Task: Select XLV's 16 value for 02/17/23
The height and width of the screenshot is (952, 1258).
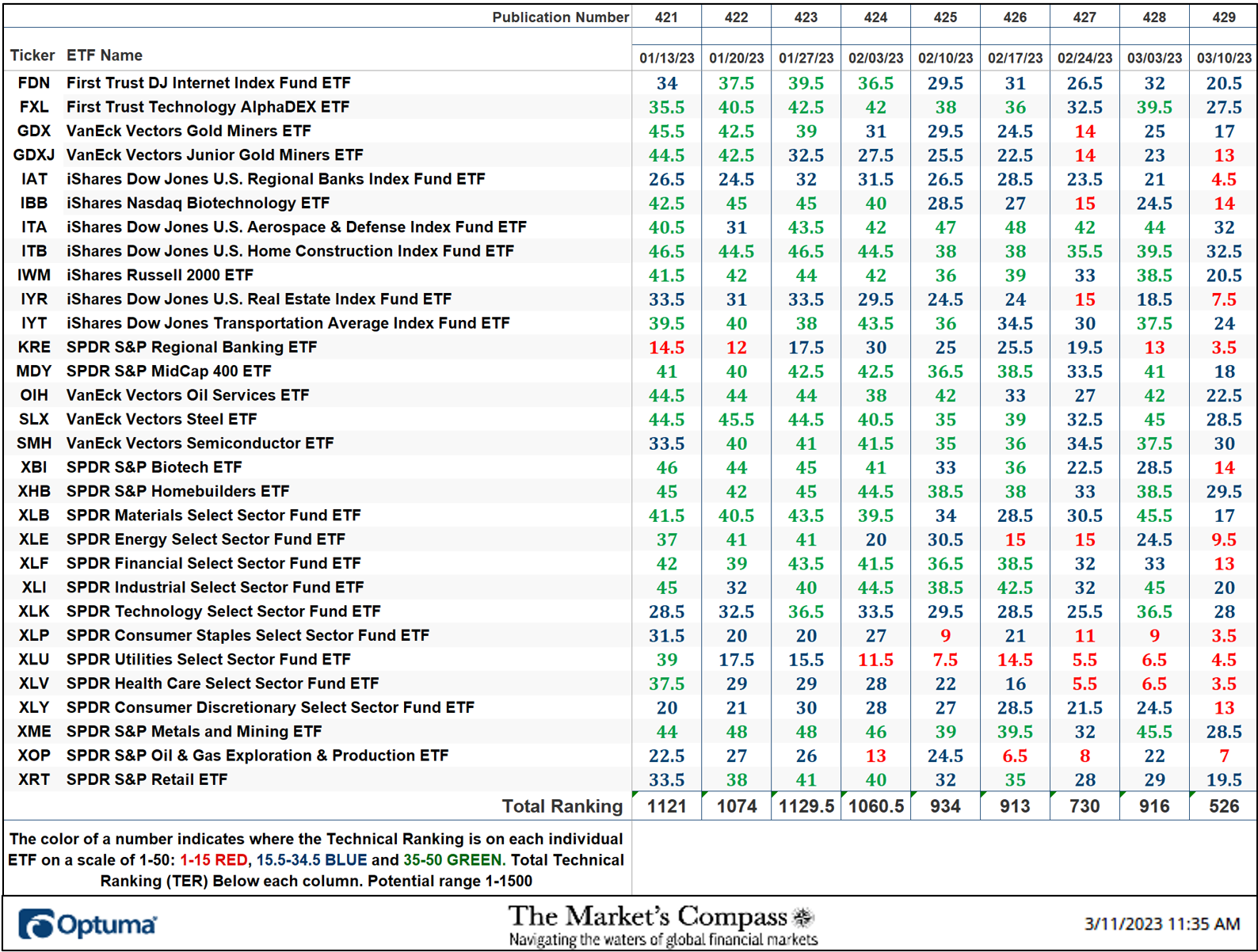Action: pos(1015,684)
